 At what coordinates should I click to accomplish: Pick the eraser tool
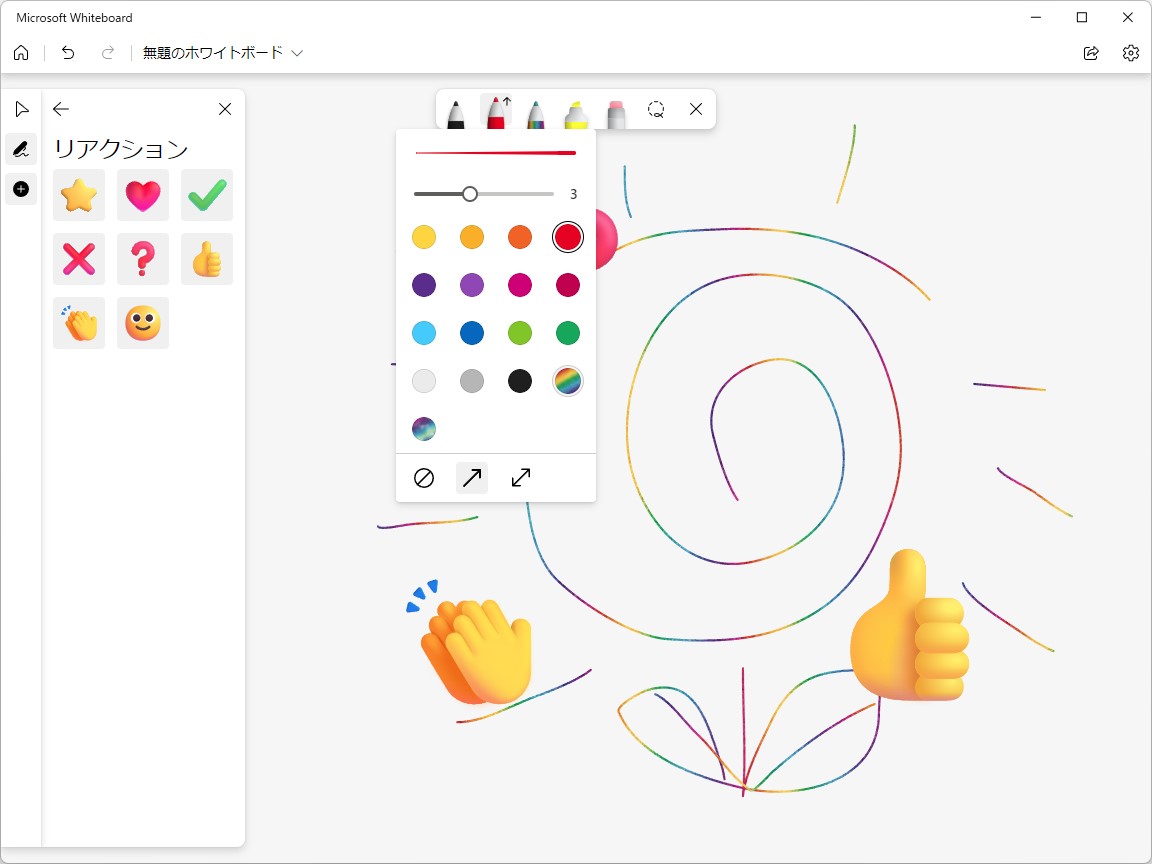(x=616, y=111)
